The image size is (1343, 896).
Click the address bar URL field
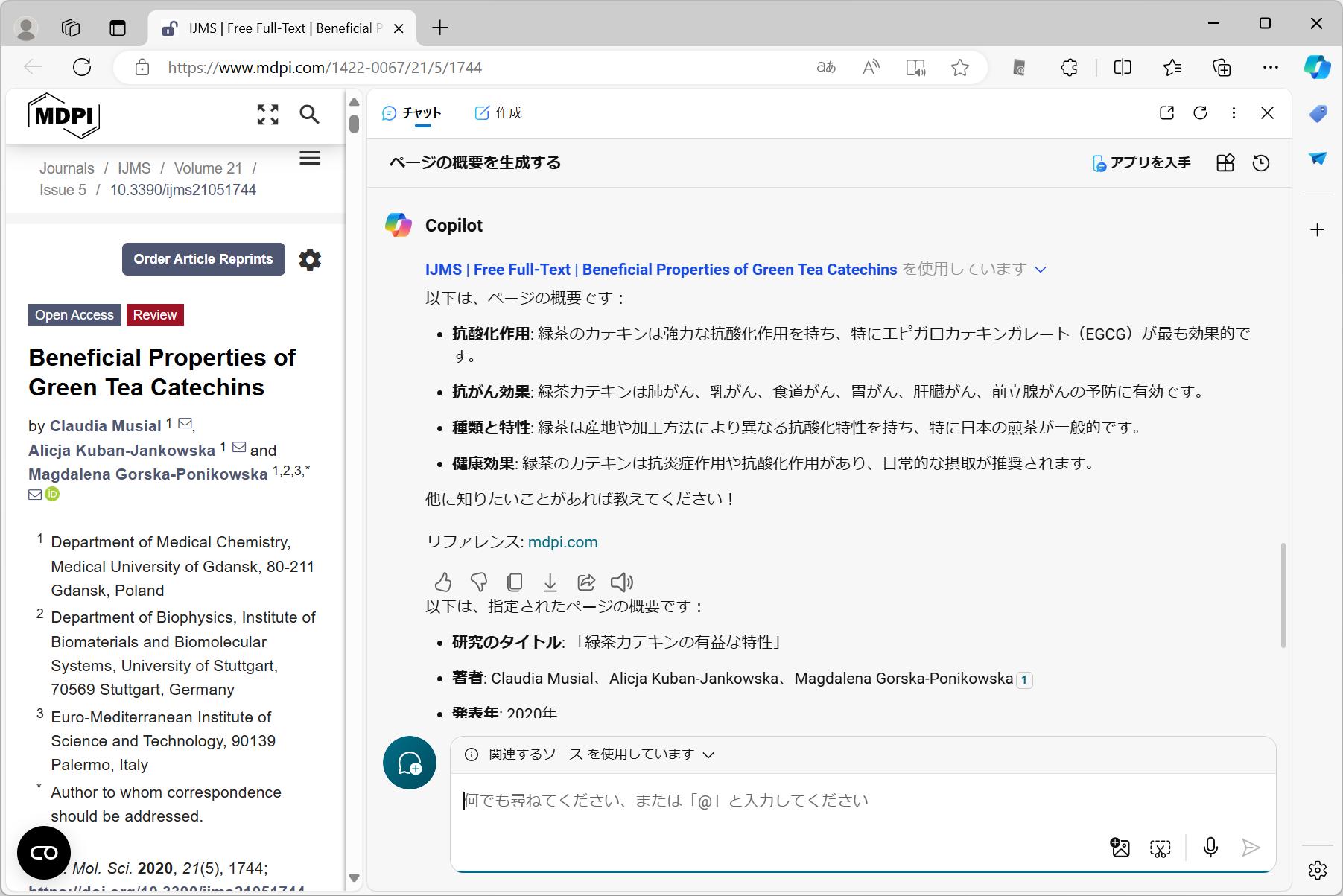[477, 68]
